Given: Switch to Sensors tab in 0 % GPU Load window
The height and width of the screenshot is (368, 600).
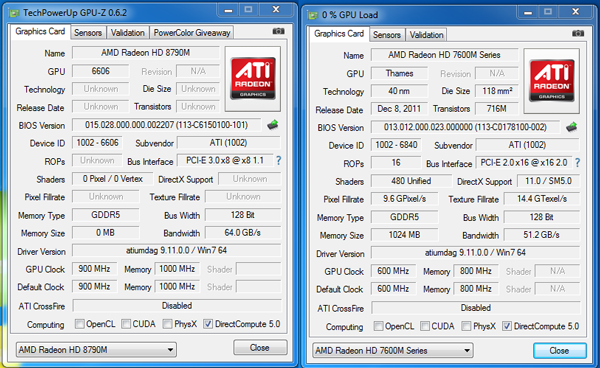Looking at the screenshot, I should pyautogui.click(x=387, y=35).
